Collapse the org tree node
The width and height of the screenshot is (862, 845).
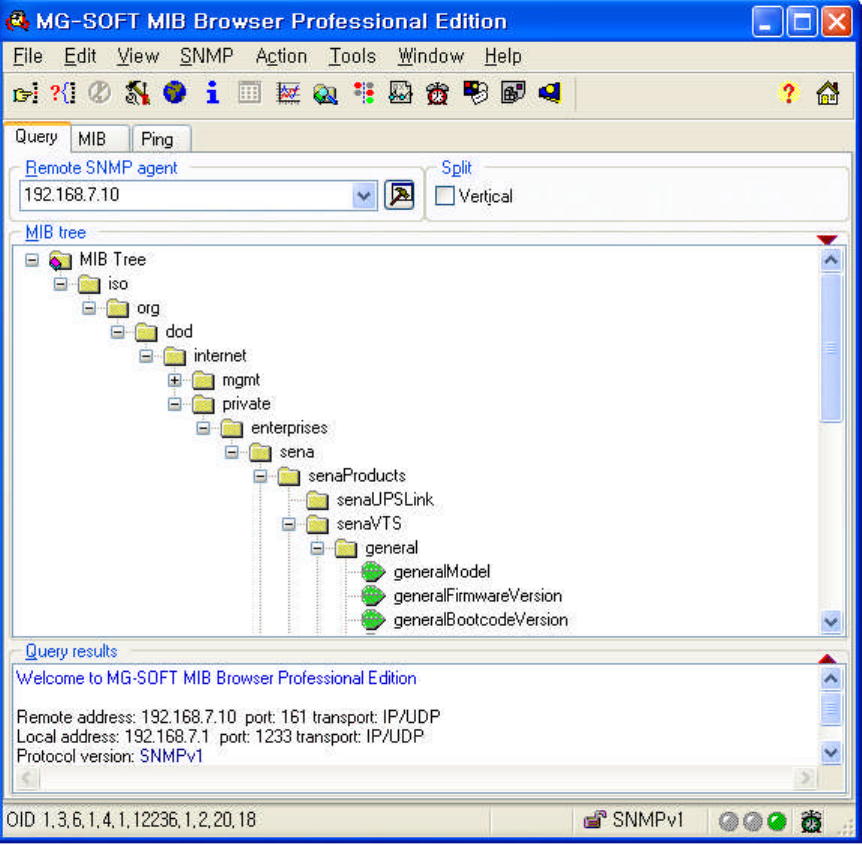(89, 308)
